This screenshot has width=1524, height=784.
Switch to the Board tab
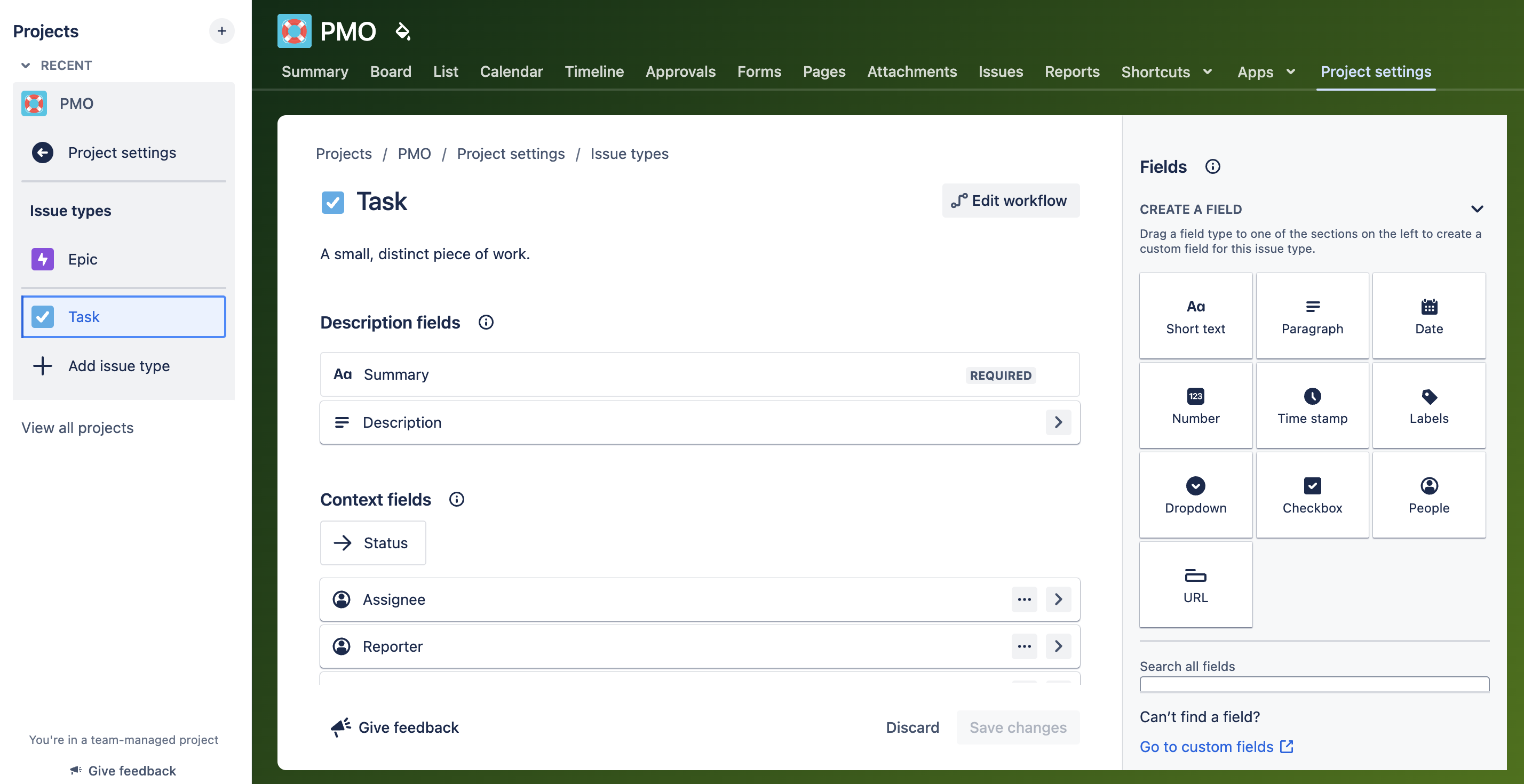pyautogui.click(x=391, y=71)
